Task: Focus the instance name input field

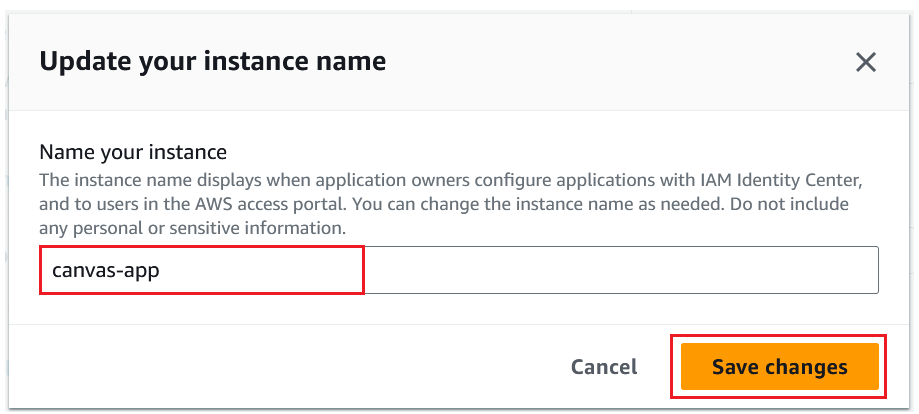Action: coord(459,270)
